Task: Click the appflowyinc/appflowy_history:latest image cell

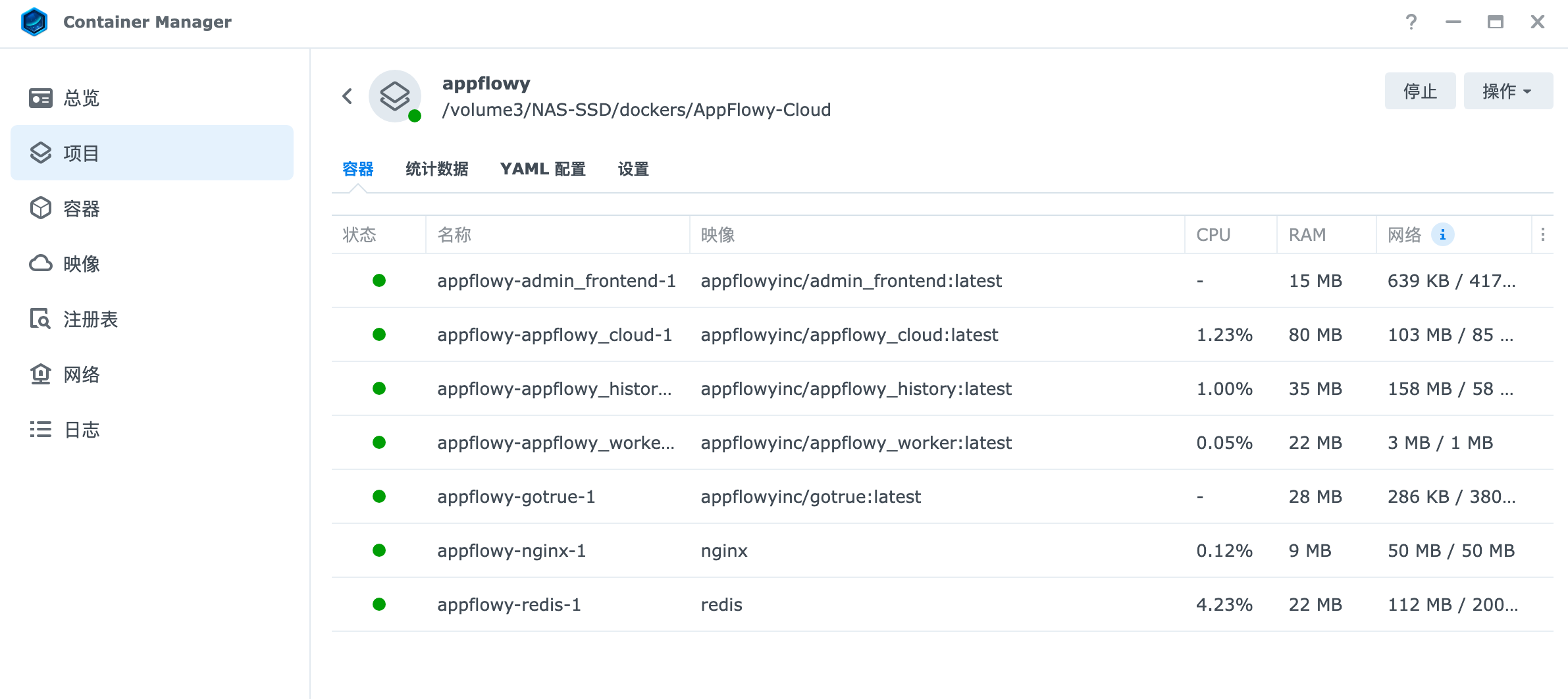Action: coord(856,389)
